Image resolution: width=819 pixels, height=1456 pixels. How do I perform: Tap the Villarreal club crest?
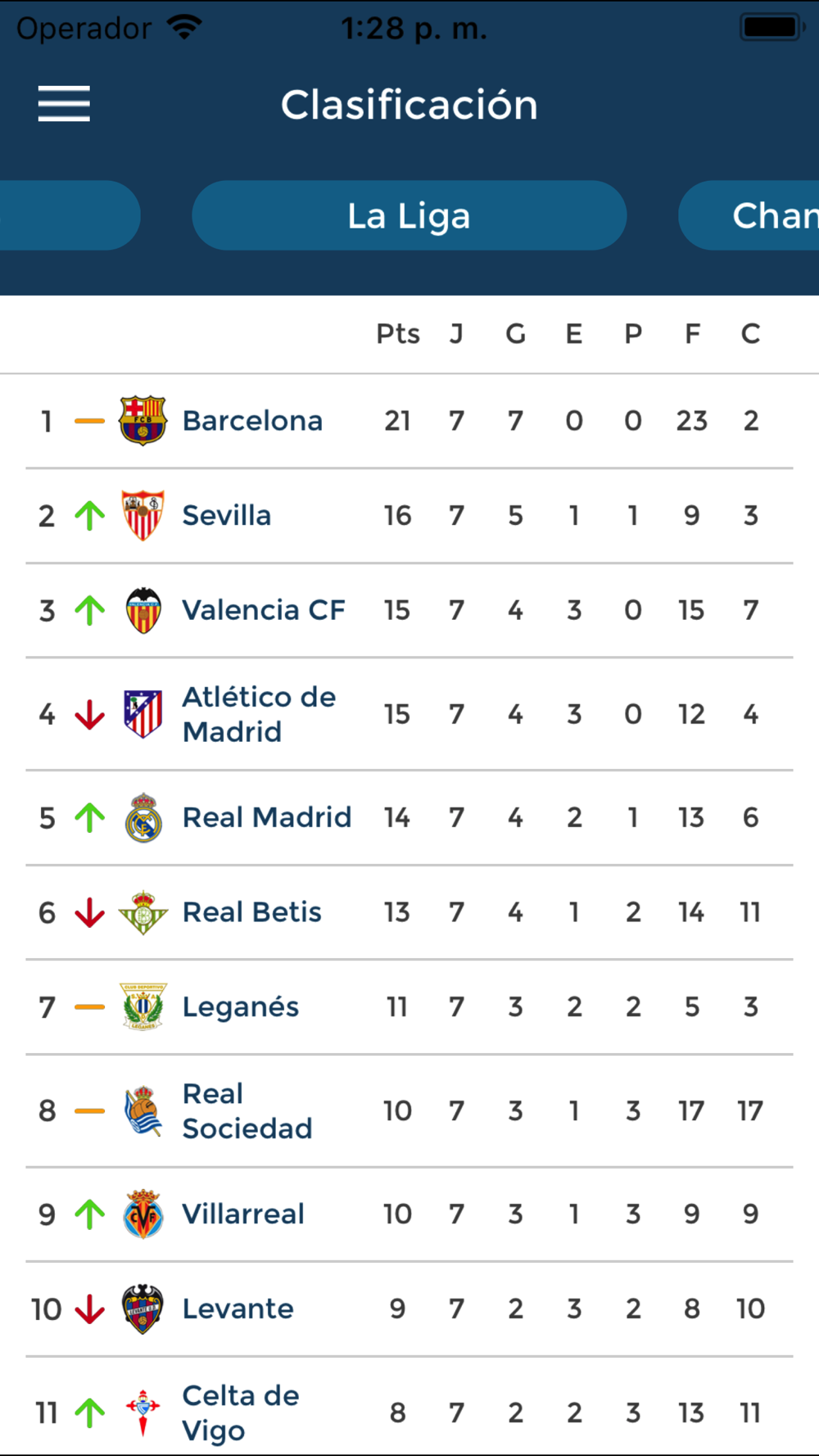[x=143, y=1214]
